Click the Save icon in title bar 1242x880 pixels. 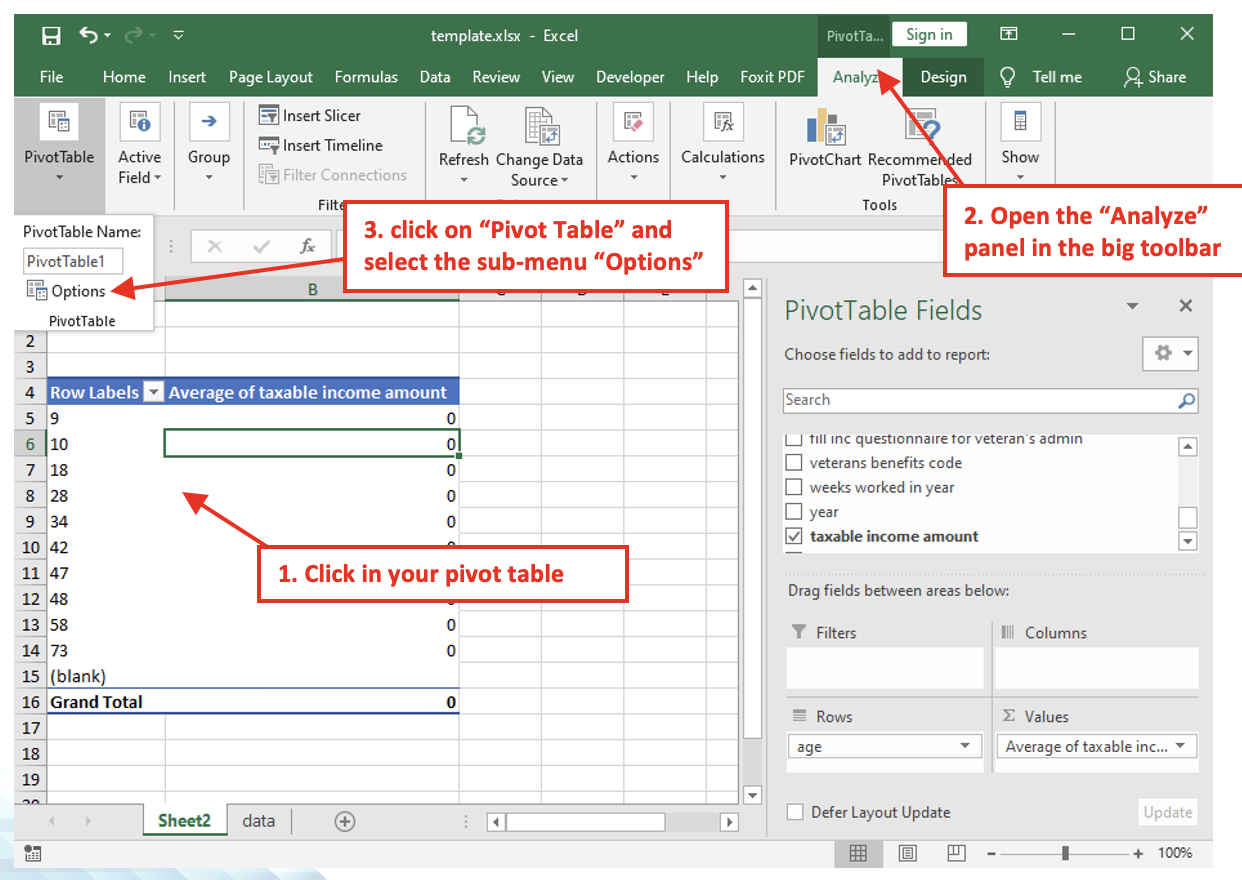51,36
